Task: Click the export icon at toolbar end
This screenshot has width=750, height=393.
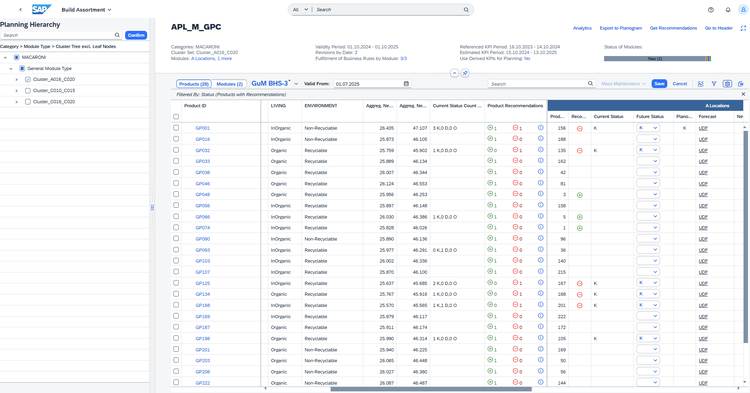Action: click(741, 84)
